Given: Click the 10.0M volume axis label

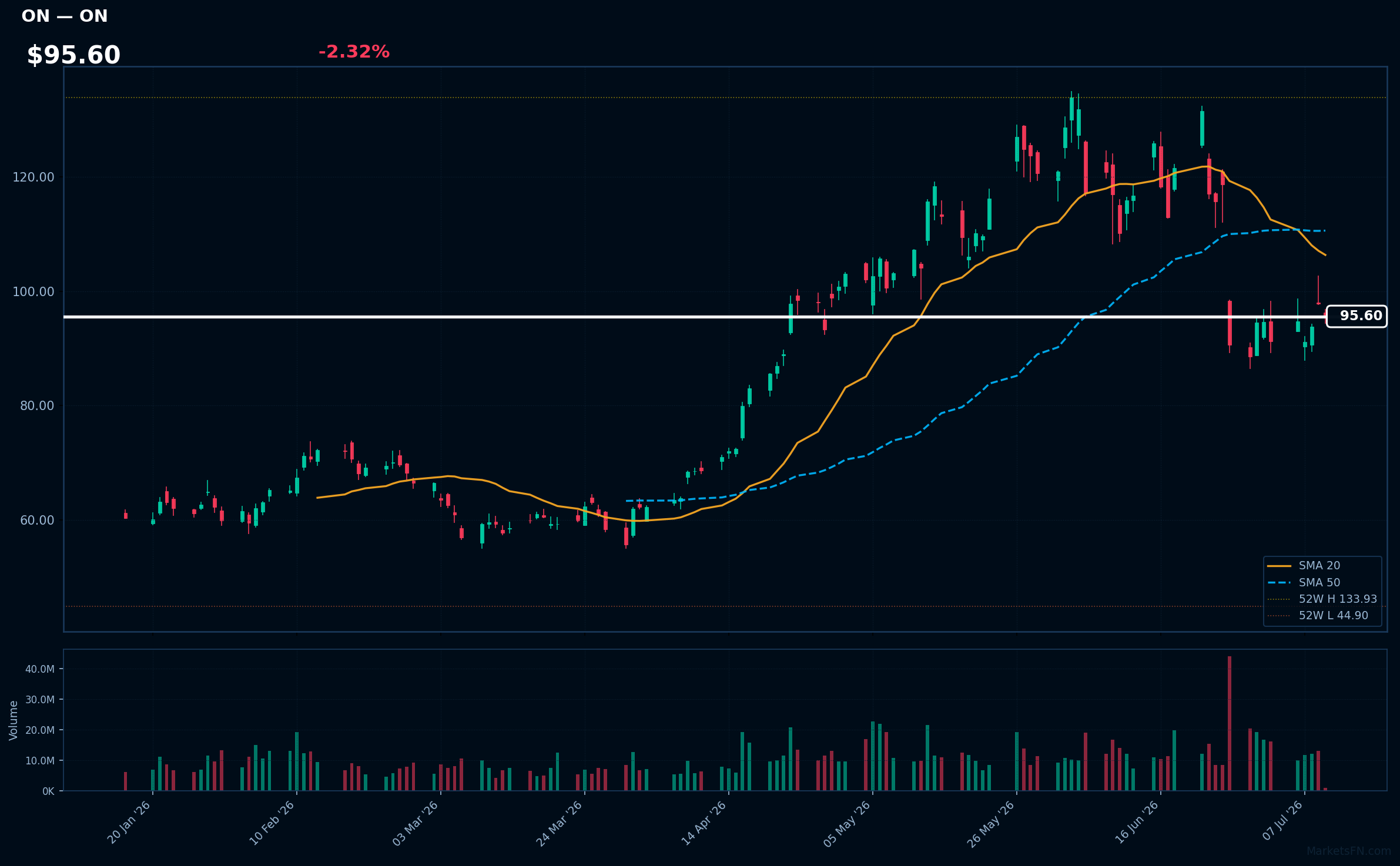Looking at the screenshot, I should pyautogui.click(x=40, y=761).
